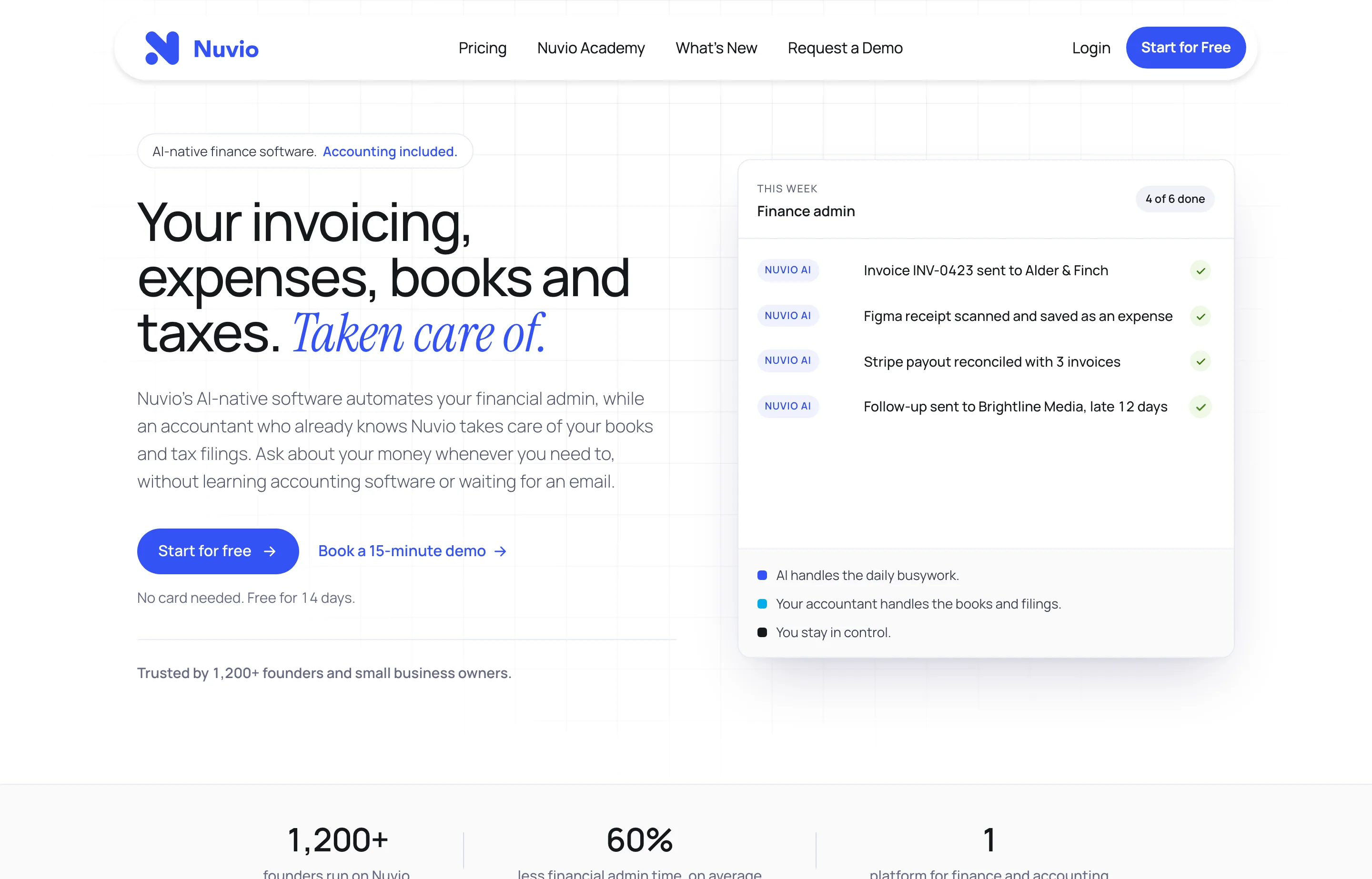Image resolution: width=1372 pixels, height=879 pixels.
Task: Click the checkmark for Stripe payout row
Action: tap(1200, 361)
